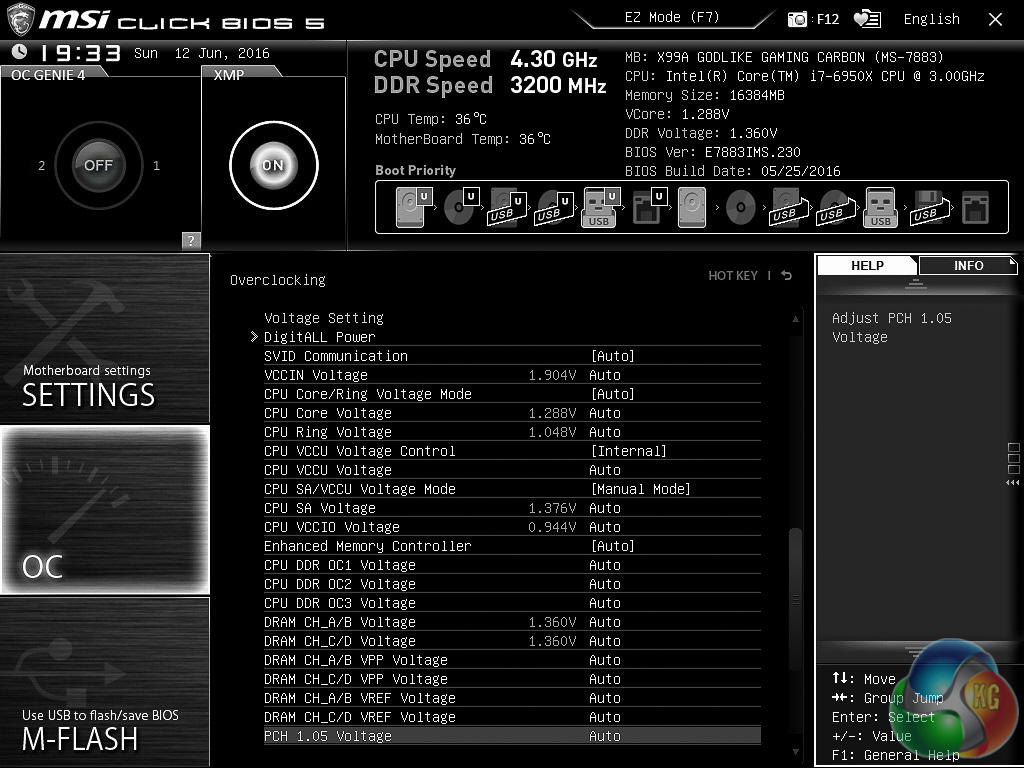Click the network boot icon at far right
The image size is (1024, 768).
pyautogui.click(x=974, y=208)
